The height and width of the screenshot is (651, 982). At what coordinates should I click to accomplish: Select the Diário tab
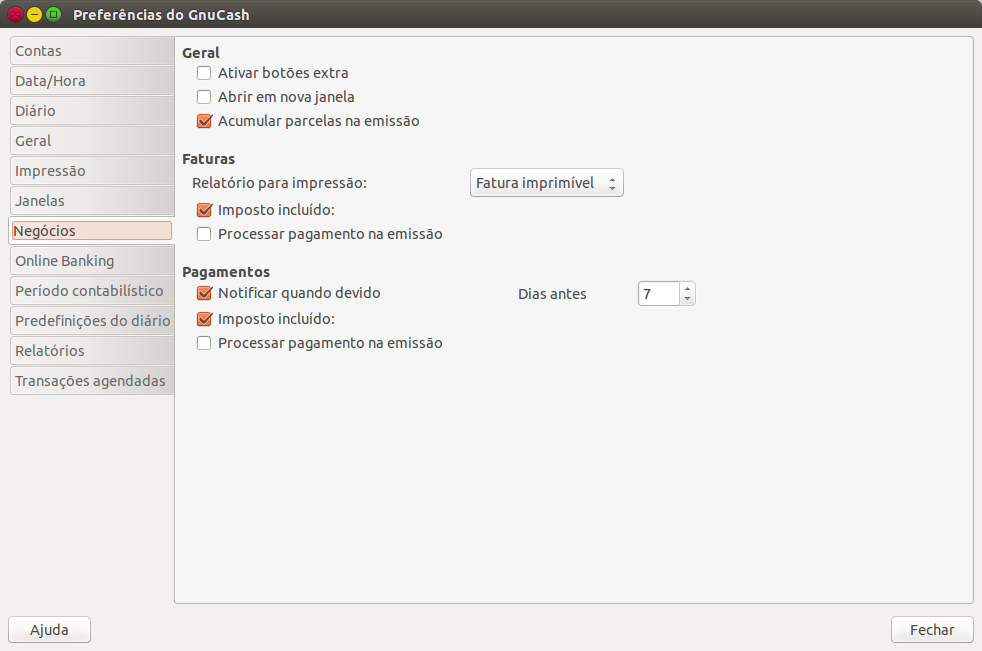coord(90,111)
